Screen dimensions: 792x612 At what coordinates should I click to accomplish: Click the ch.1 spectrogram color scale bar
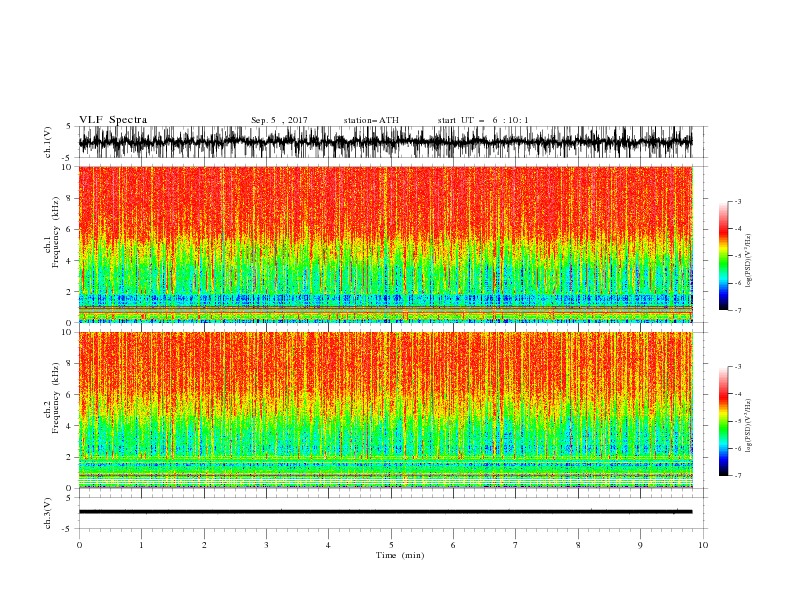(x=724, y=256)
